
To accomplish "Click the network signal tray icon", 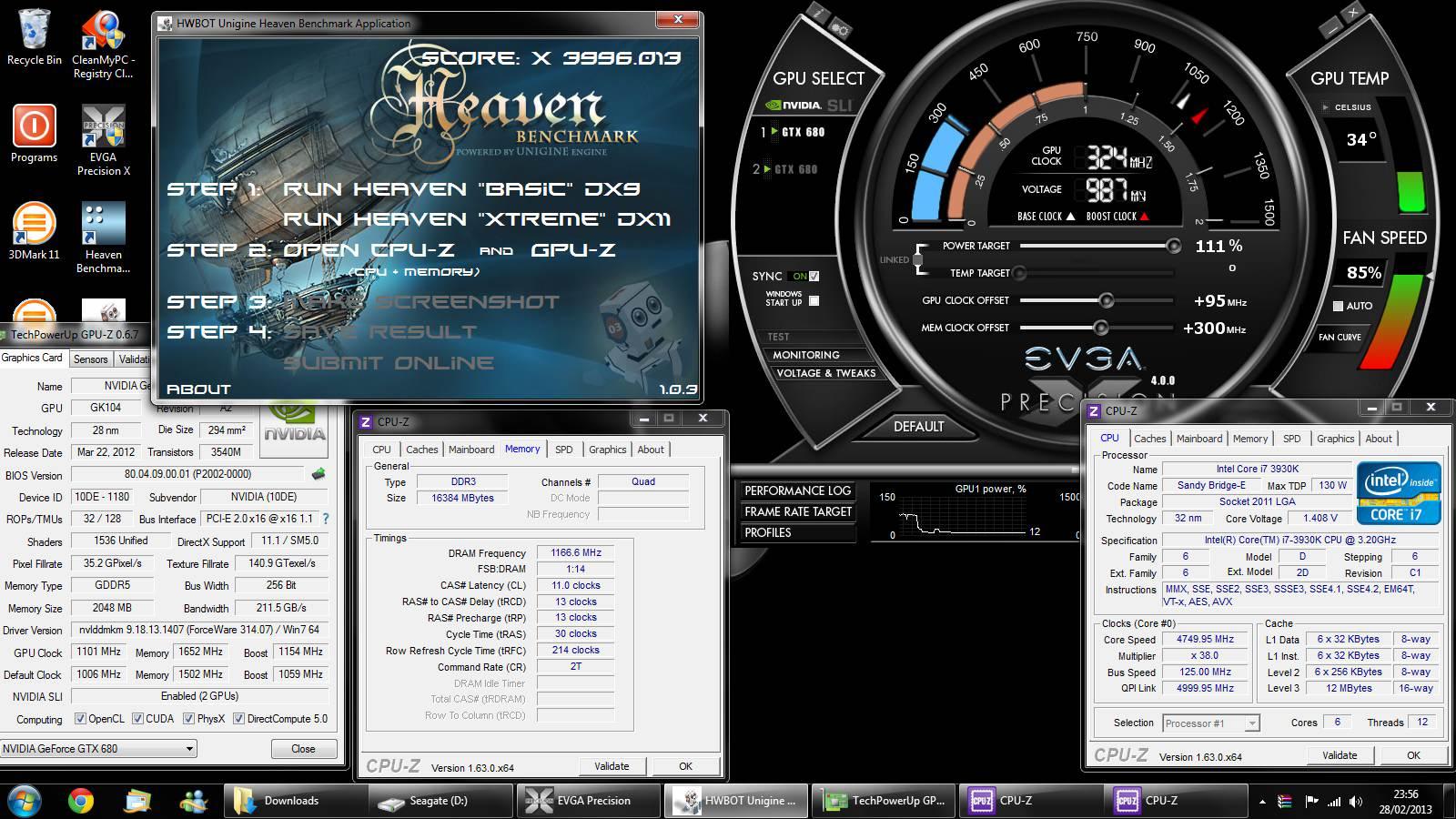I will click(1333, 802).
